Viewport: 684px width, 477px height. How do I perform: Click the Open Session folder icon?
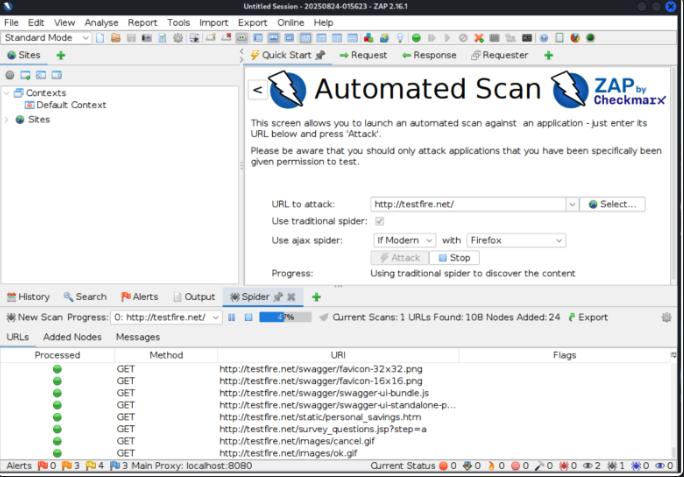tap(116, 38)
